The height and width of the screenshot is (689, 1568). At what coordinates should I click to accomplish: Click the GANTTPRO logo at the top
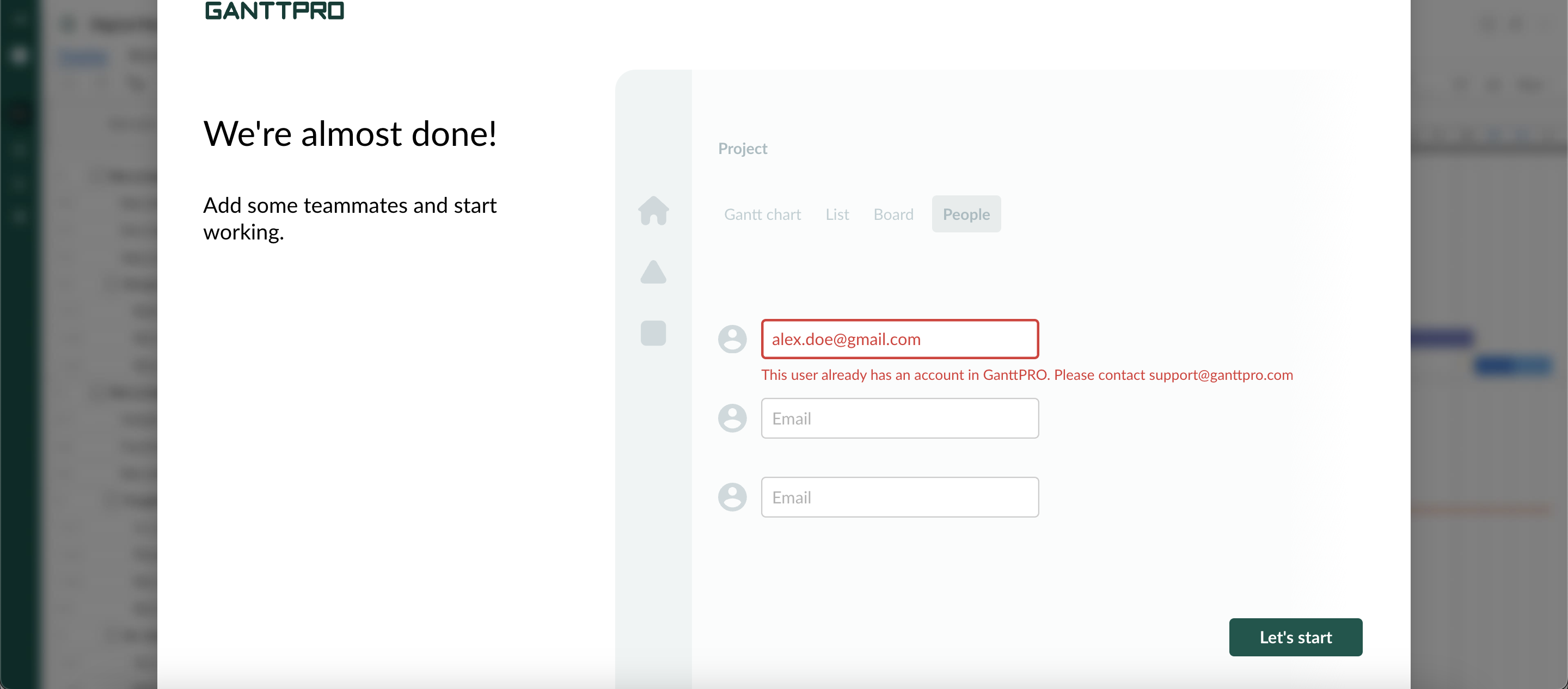pos(274,10)
